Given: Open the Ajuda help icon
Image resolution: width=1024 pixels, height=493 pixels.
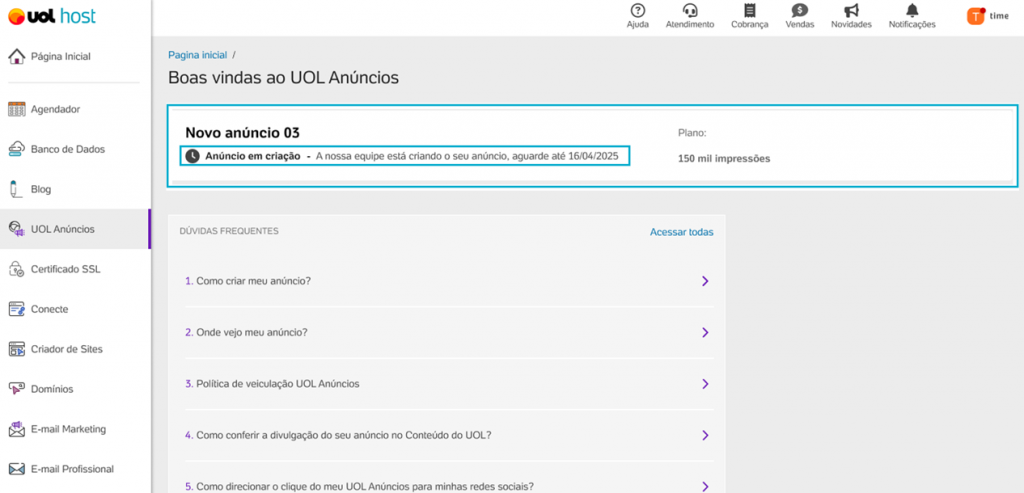Looking at the screenshot, I should pyautogui.click(x=637, y=10).
